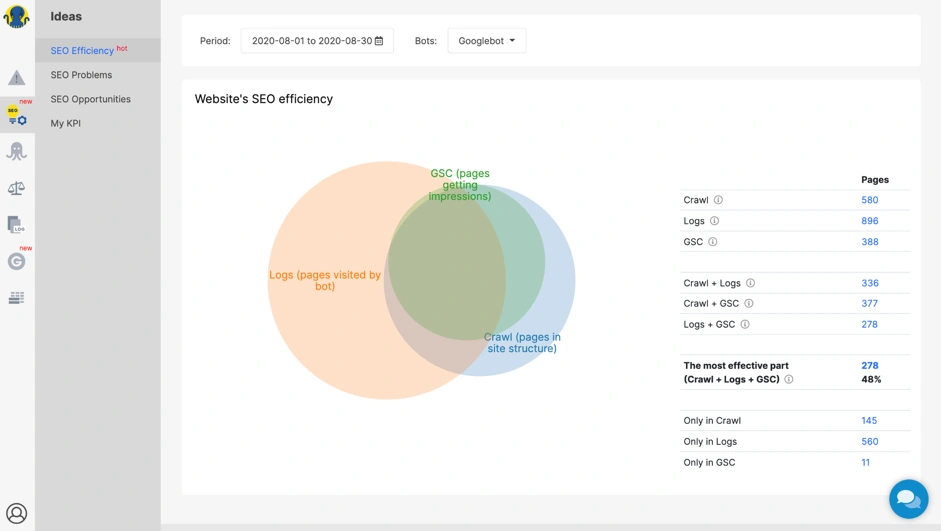
Task: Open the live chat bubble
Action: point(908,498)
